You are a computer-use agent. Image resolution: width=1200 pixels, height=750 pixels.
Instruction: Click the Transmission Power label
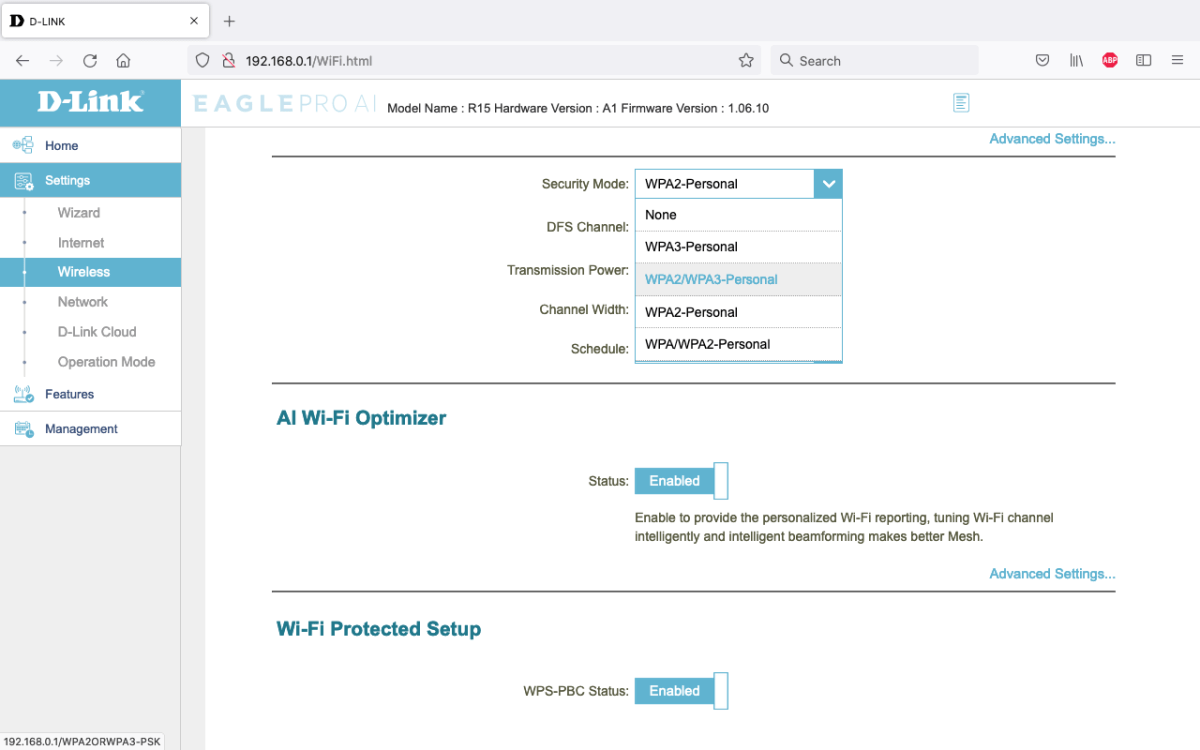tap(568, 270)
